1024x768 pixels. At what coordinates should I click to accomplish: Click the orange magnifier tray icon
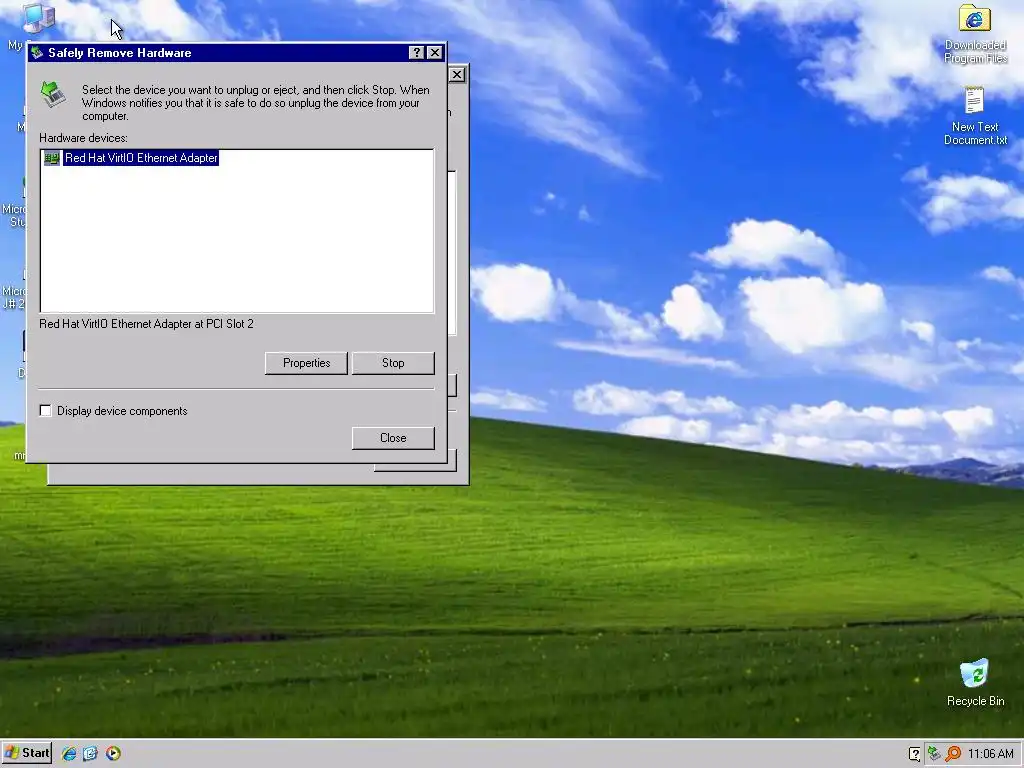coord(953,754)
